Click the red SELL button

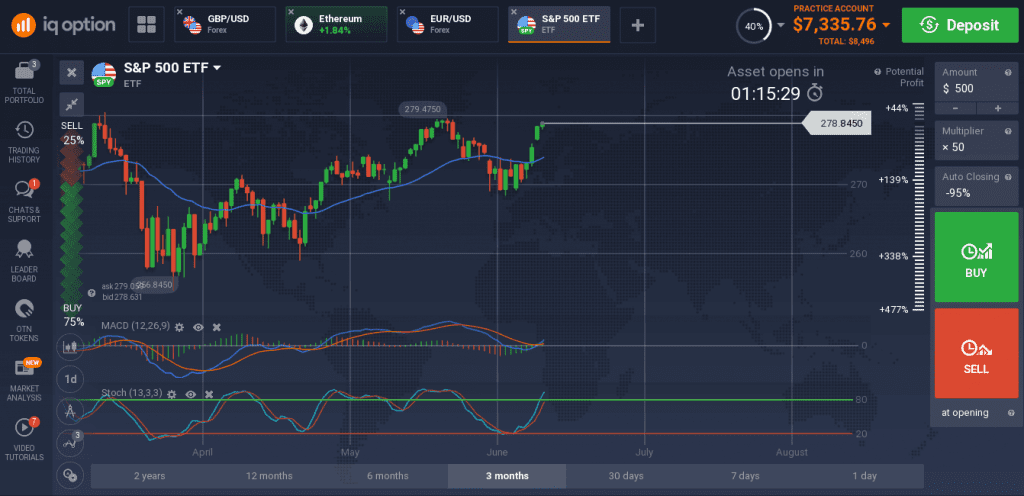pos(976,353)
